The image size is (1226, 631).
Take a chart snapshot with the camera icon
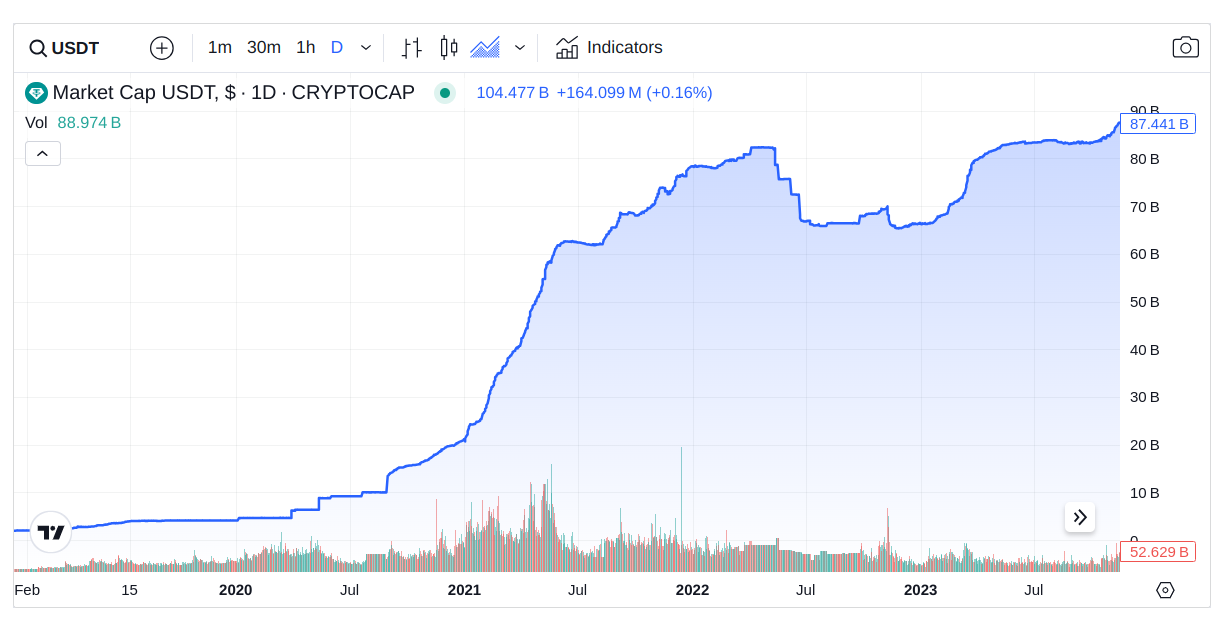click(1185, 46)
